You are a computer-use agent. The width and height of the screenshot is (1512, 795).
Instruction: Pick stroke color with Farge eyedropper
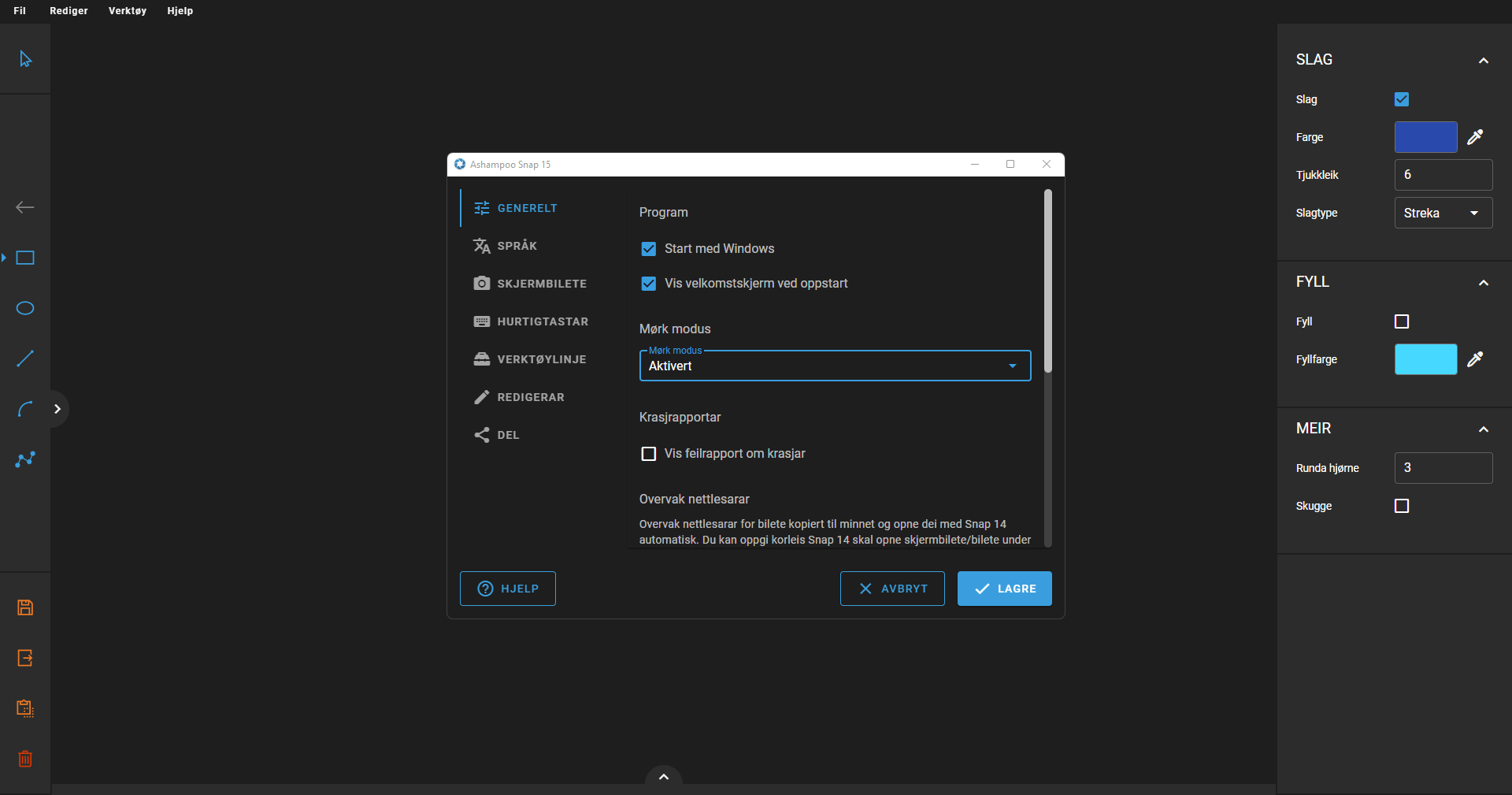1475,137
